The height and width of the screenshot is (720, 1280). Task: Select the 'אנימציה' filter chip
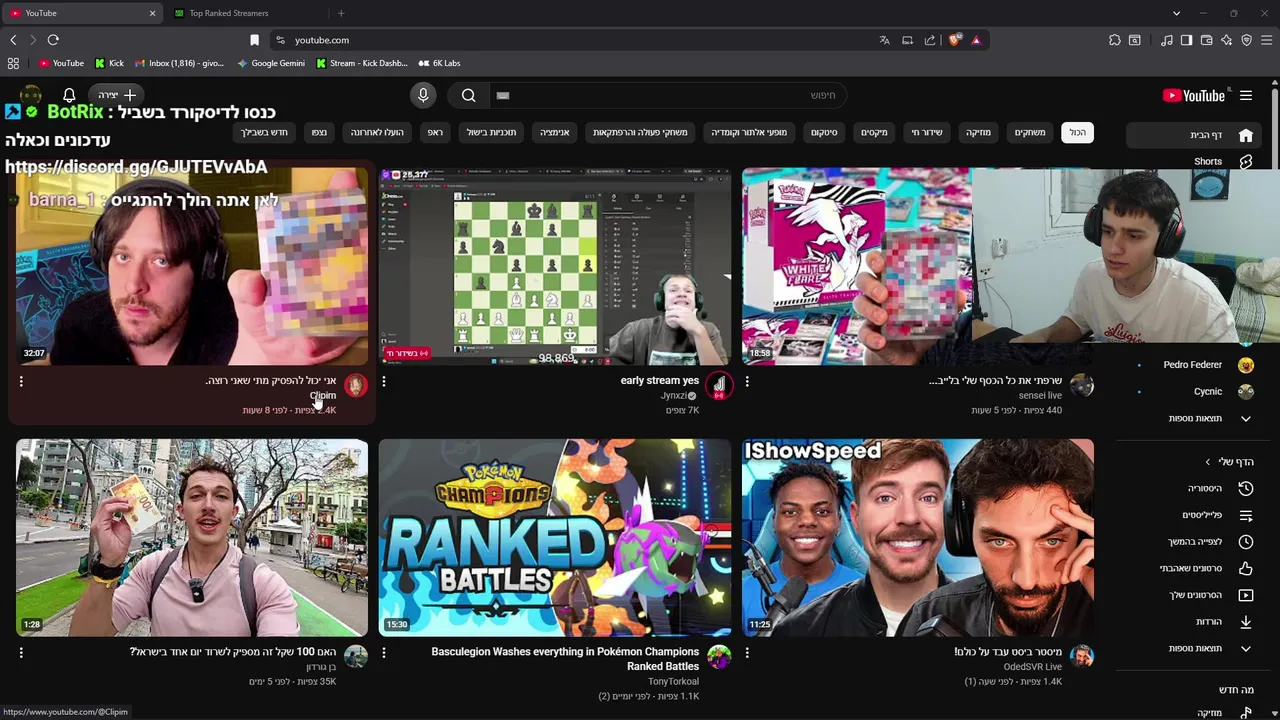click(555, 132)
